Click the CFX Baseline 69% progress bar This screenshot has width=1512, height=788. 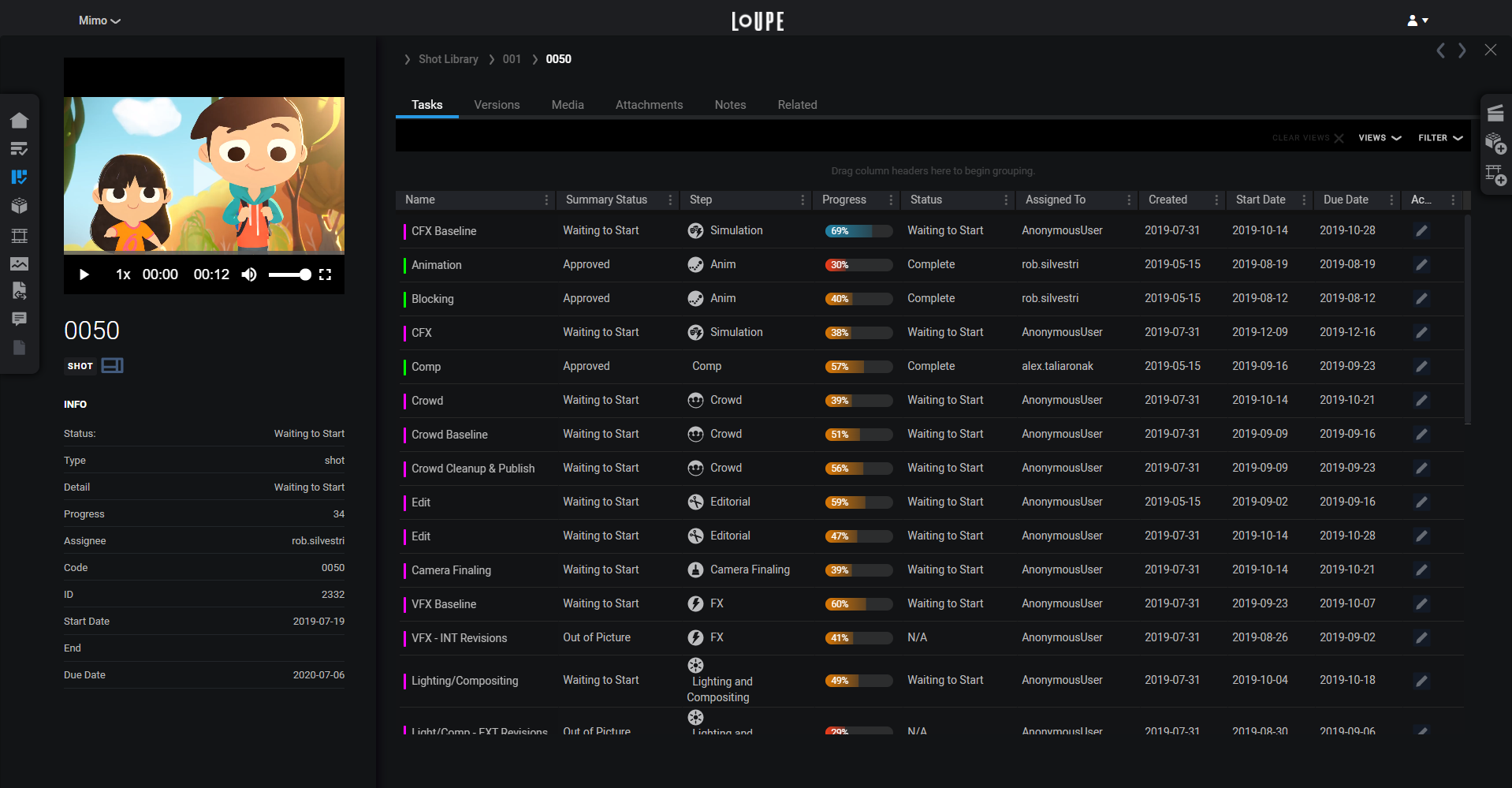click(x=858, y=231)
